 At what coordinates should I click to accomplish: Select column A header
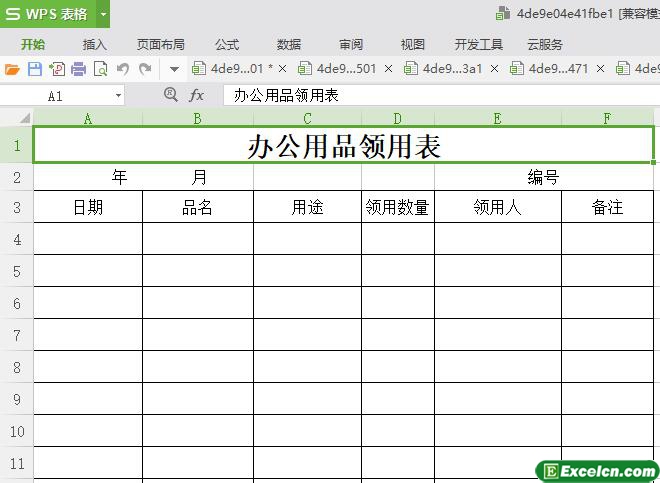88,118
